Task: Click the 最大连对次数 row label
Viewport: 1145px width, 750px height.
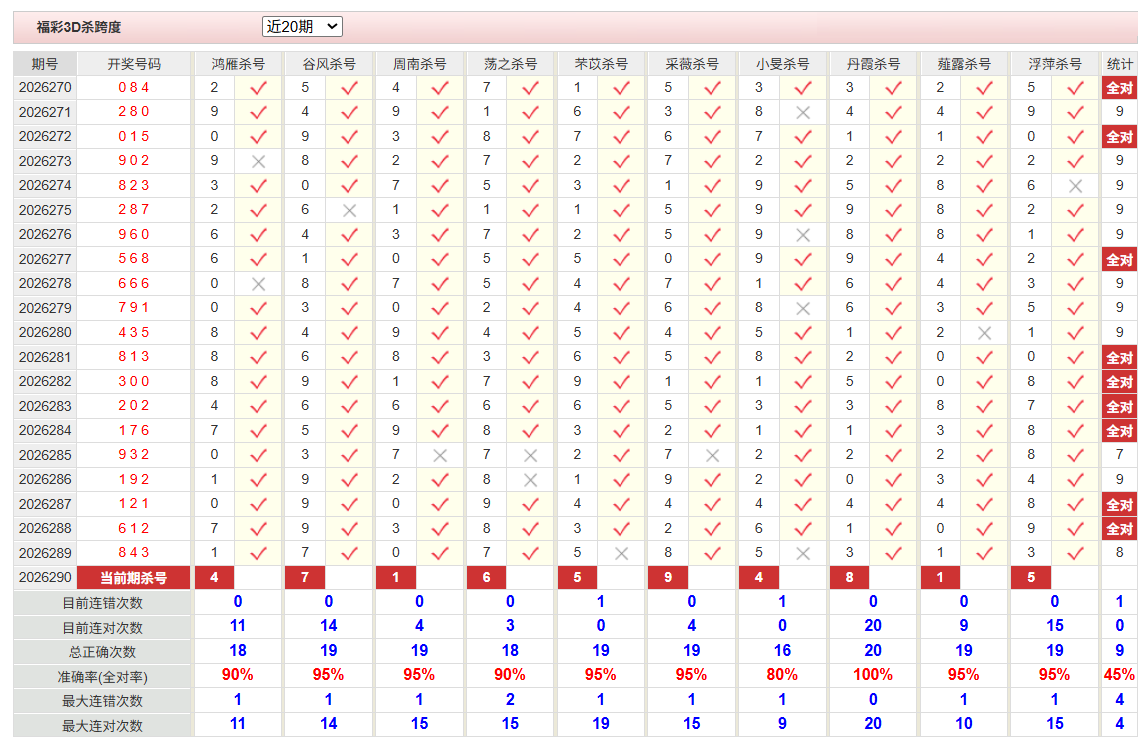Action: click(x=102, y=726)
